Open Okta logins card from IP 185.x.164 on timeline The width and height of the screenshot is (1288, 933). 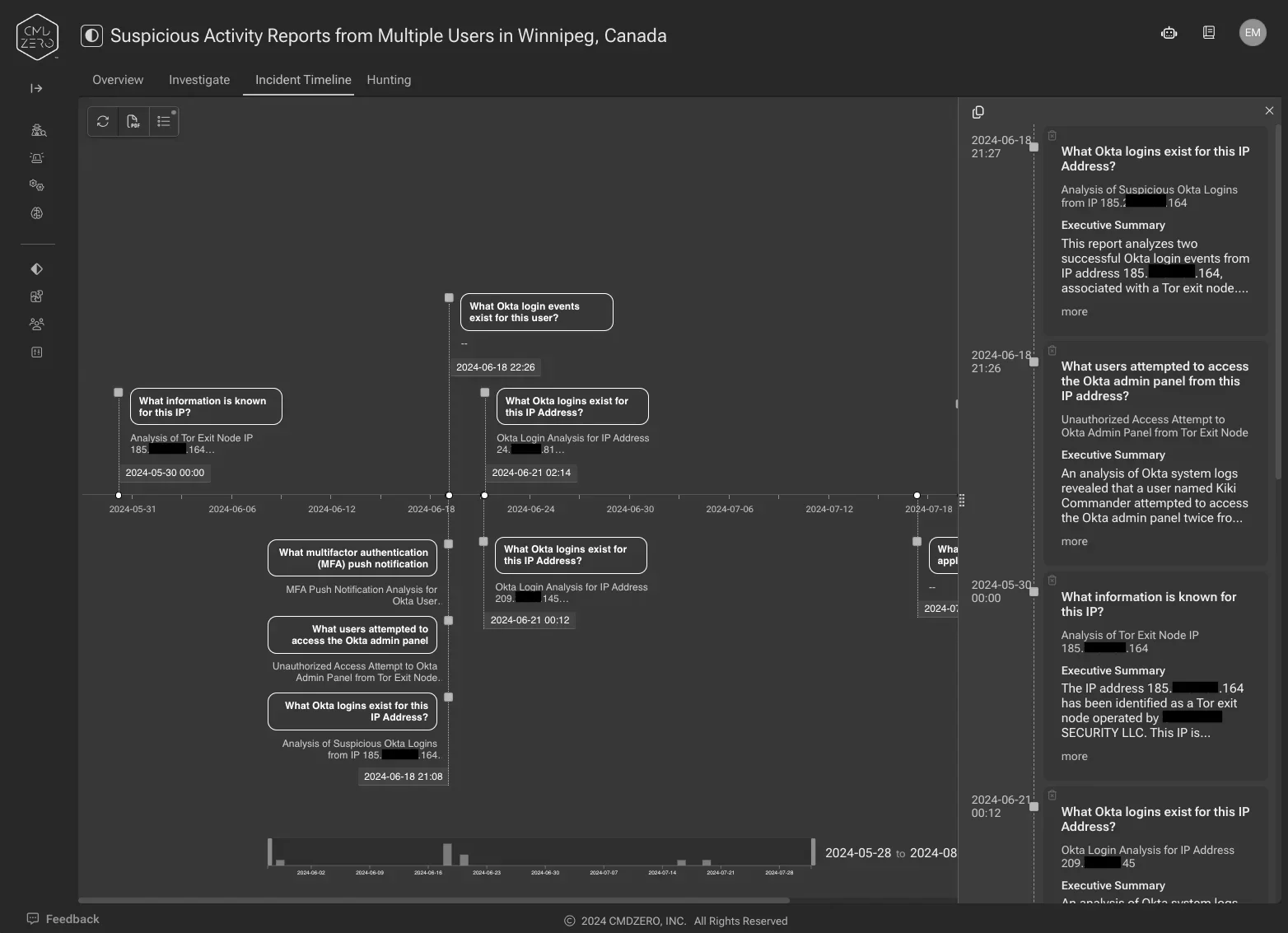click(x=352, y=711)
